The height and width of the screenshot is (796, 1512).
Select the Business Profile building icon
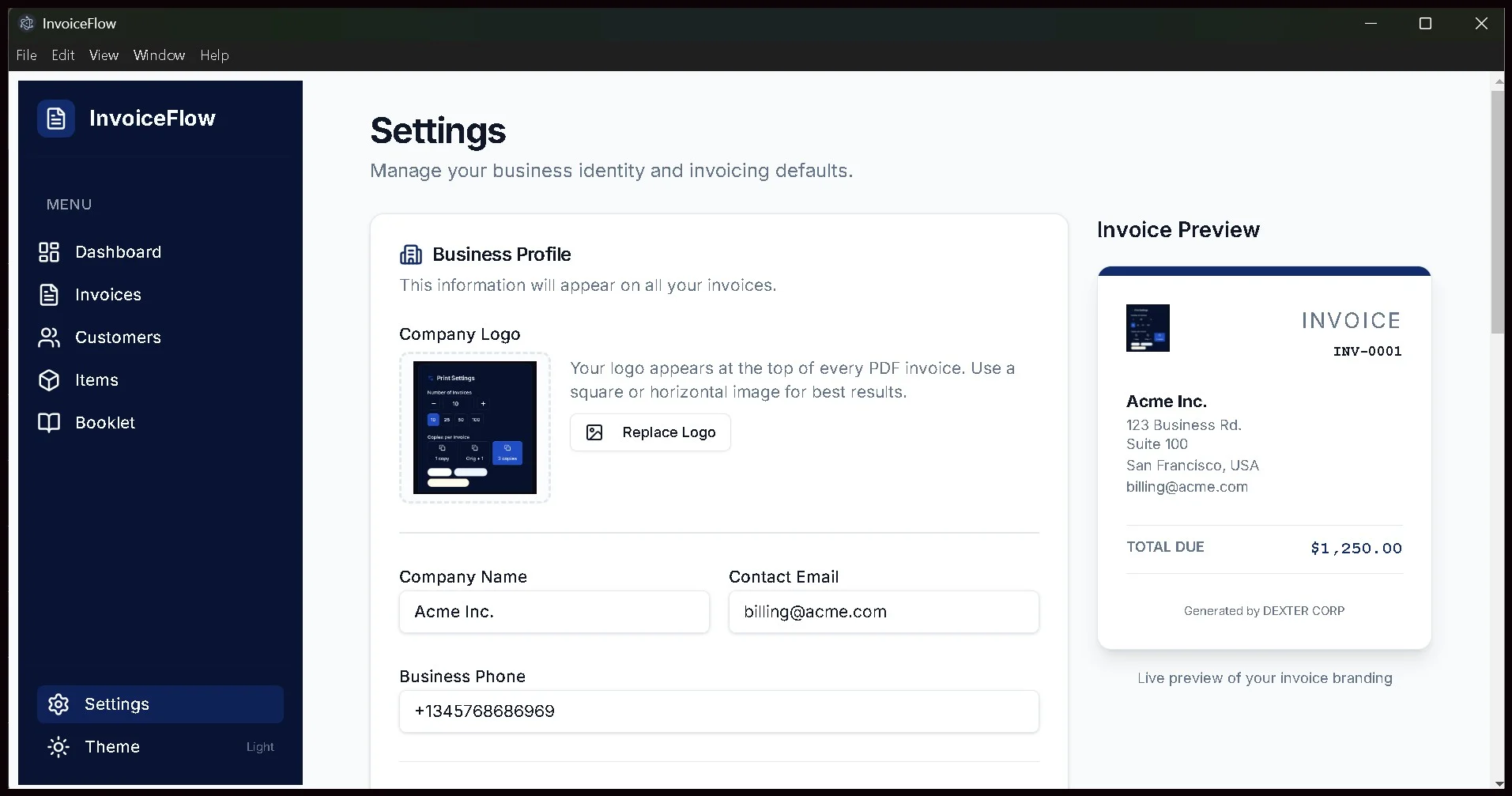pyautogui.click(x=410, y=254)
